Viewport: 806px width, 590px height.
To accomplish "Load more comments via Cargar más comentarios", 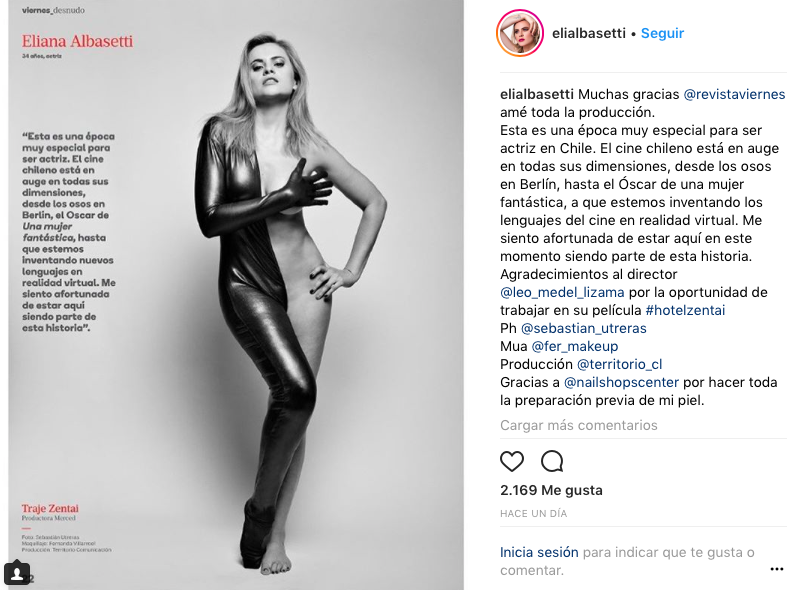I will click(x=579, y=425).
